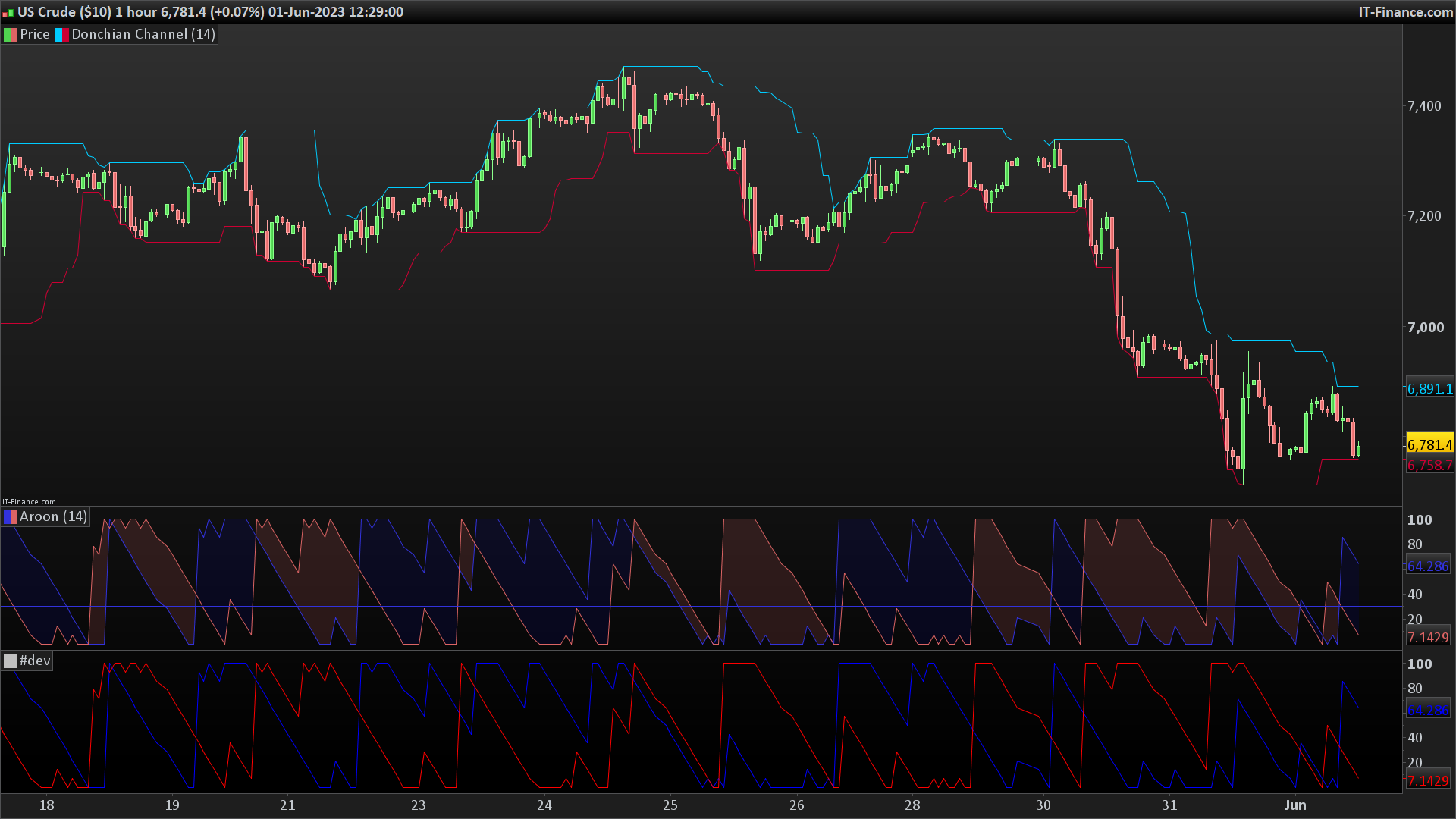This screenshot has height=819, width=1456.
Task: Click the cyan-red Donchian Channel swatch
Action: (62, 35)
